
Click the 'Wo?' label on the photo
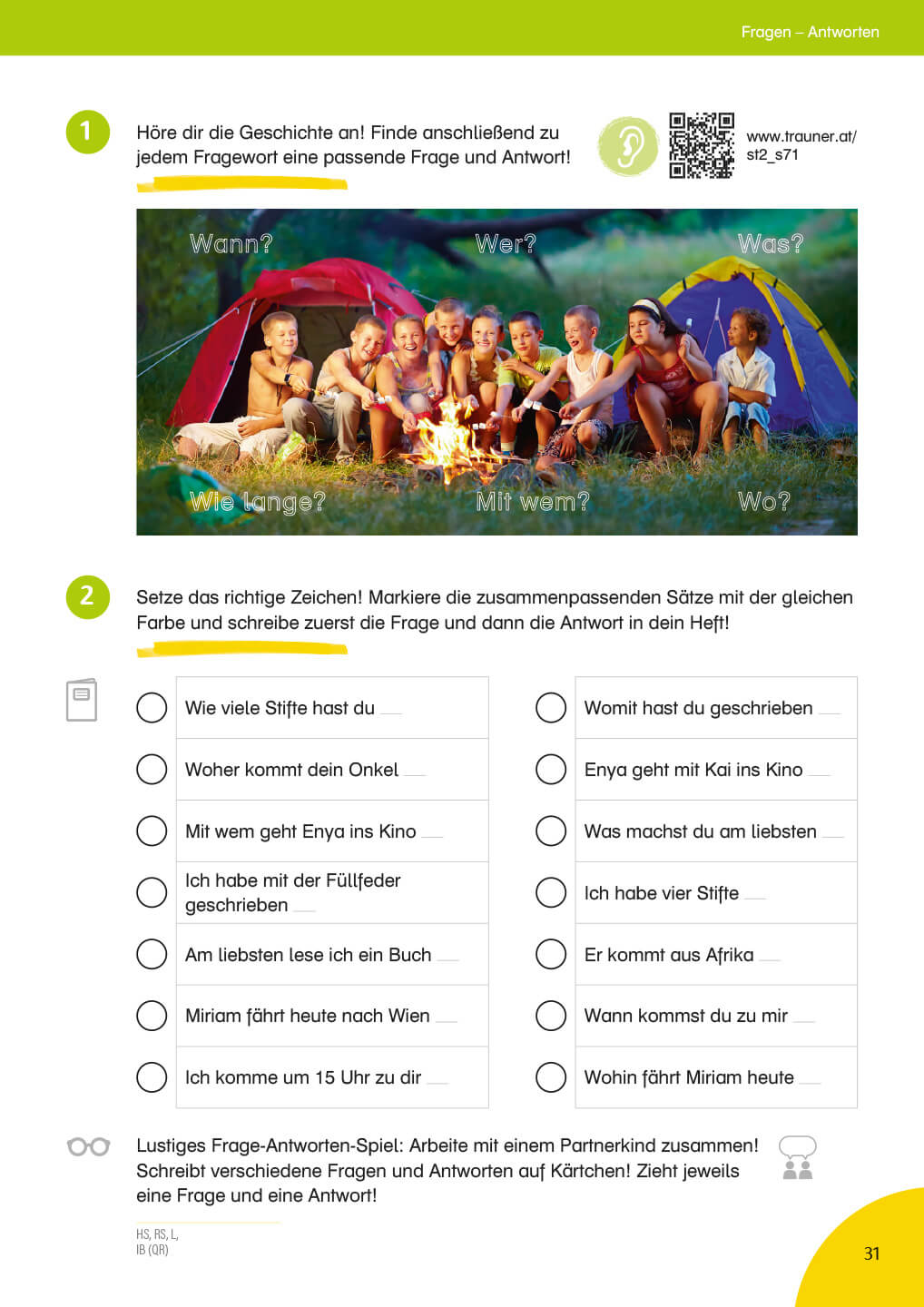(764, 501)
